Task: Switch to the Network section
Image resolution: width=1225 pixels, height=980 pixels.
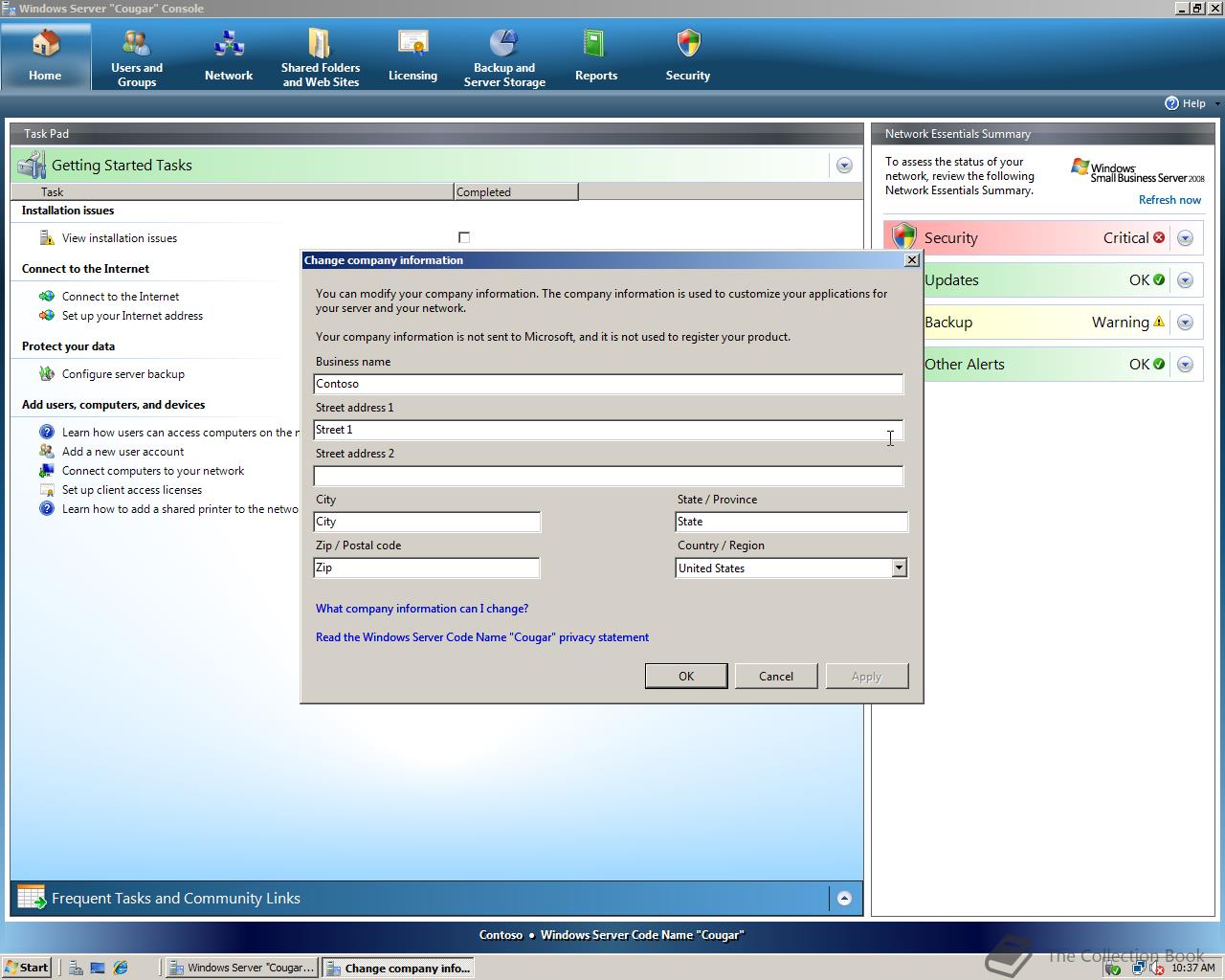Action: coord(229,56)
